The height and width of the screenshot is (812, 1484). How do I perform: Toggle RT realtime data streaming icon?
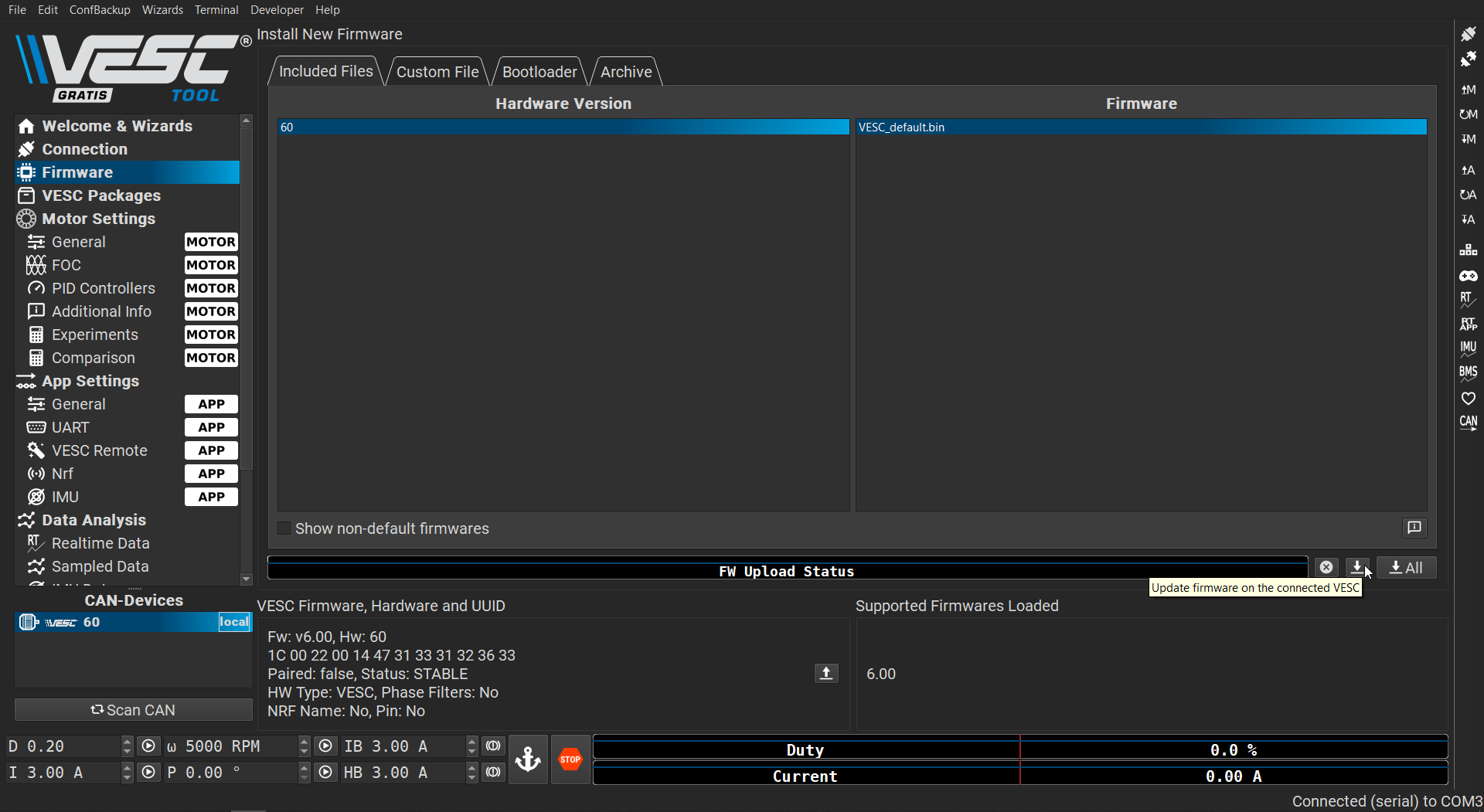tap(1468, 299)
